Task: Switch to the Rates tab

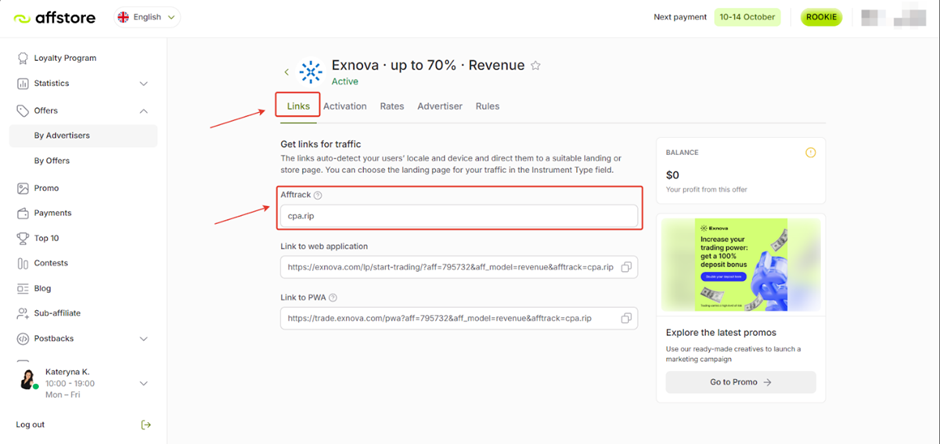Action: (x=392, y=106)
